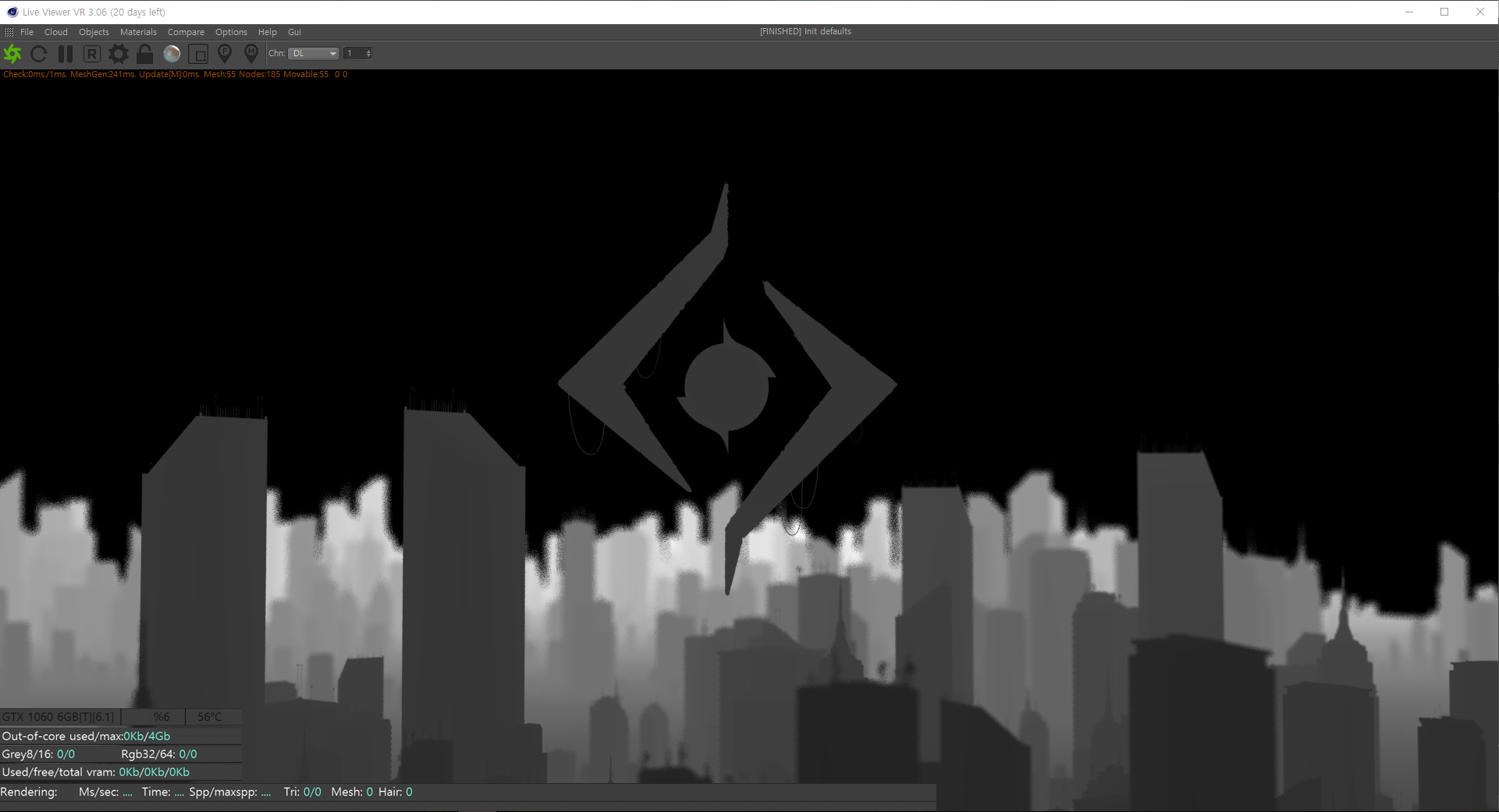Open the Options menu

[x=231, y=32]
